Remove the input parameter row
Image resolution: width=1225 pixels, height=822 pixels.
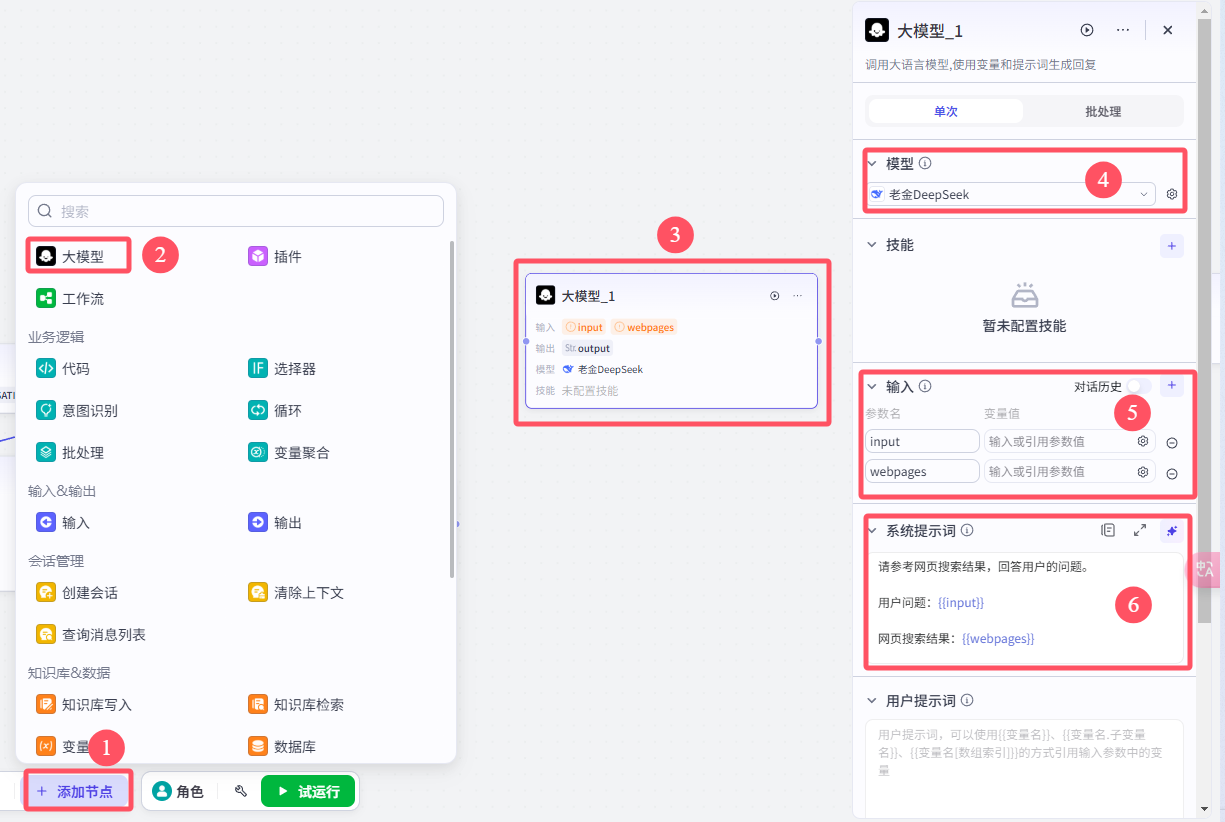click(x=1172, y=442)
